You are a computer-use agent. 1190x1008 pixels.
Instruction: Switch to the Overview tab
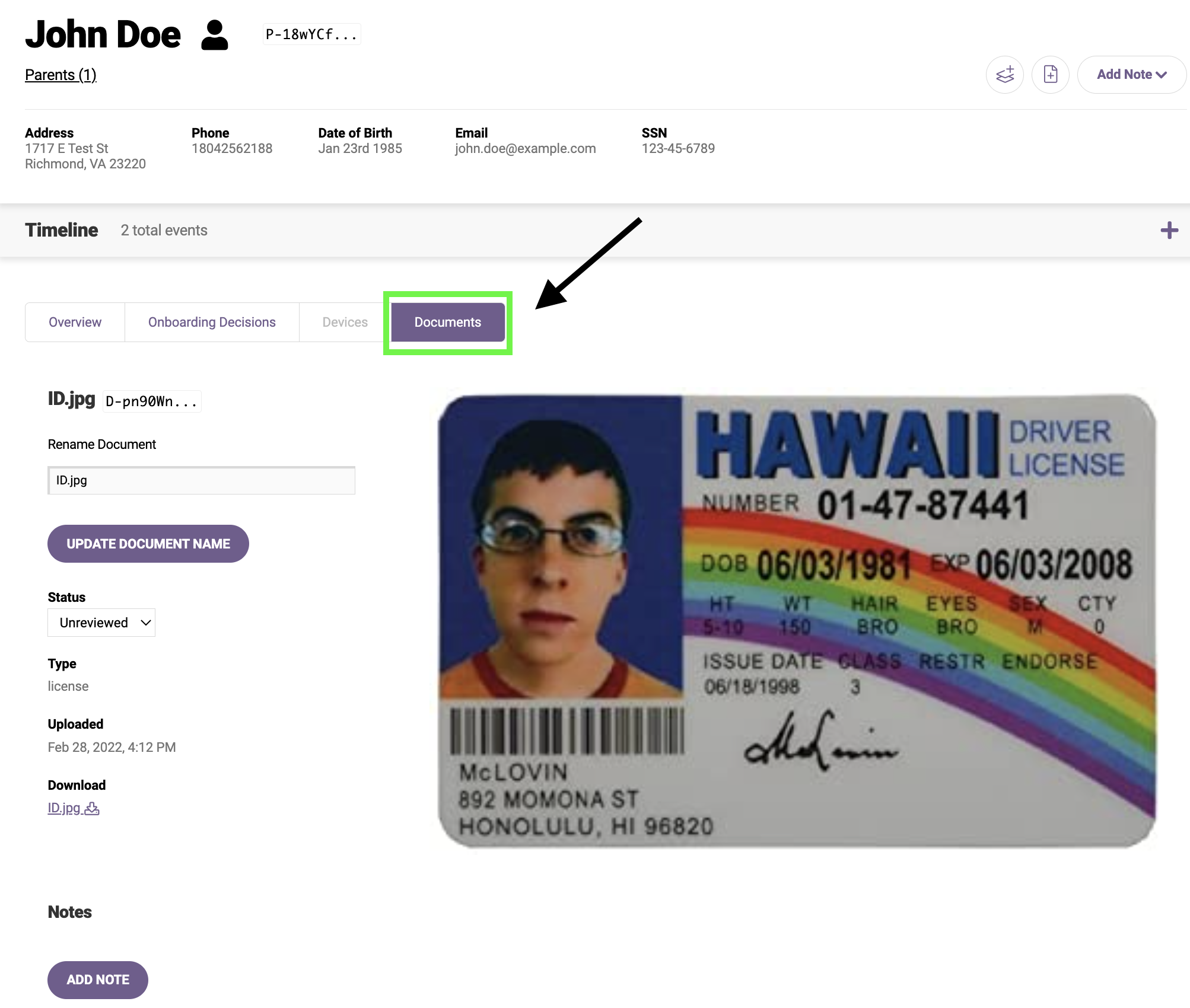[x=75, y=322]
